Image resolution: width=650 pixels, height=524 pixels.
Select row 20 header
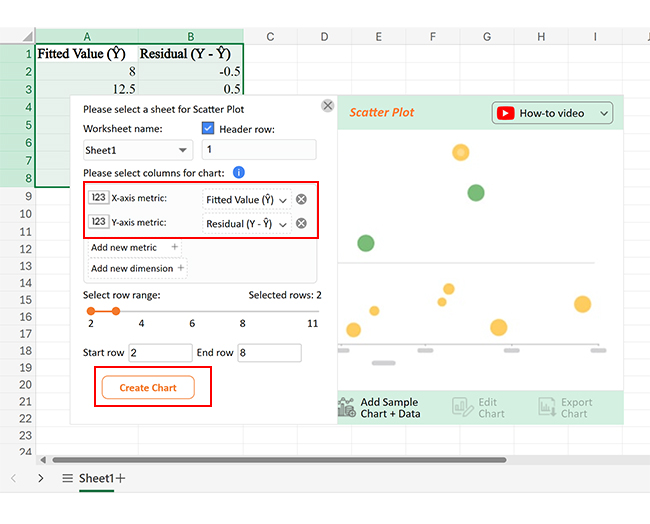[18, 384]
